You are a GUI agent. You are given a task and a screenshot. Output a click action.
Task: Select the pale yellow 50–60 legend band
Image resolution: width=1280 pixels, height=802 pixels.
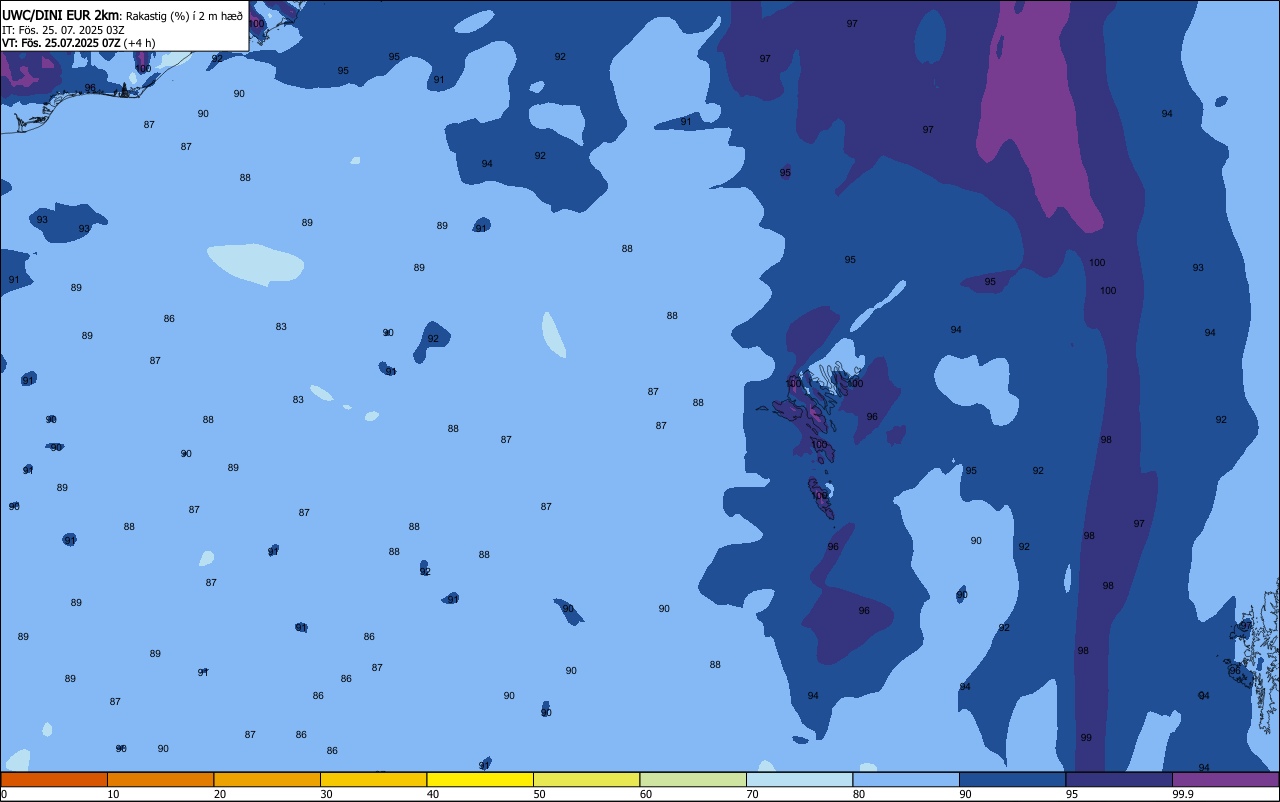pyautogui.click(x=586, y=779)
